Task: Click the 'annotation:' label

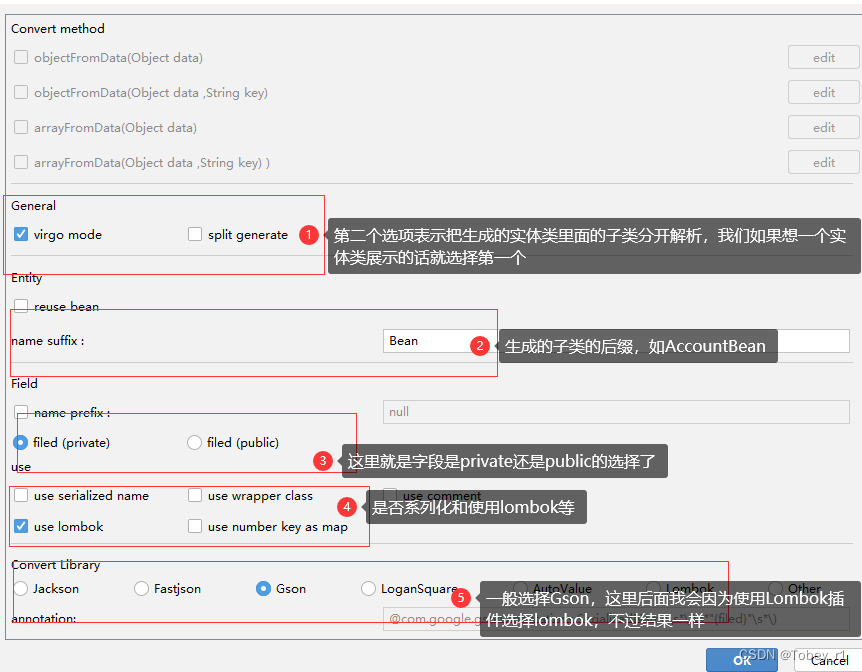Action: [43, 618]
